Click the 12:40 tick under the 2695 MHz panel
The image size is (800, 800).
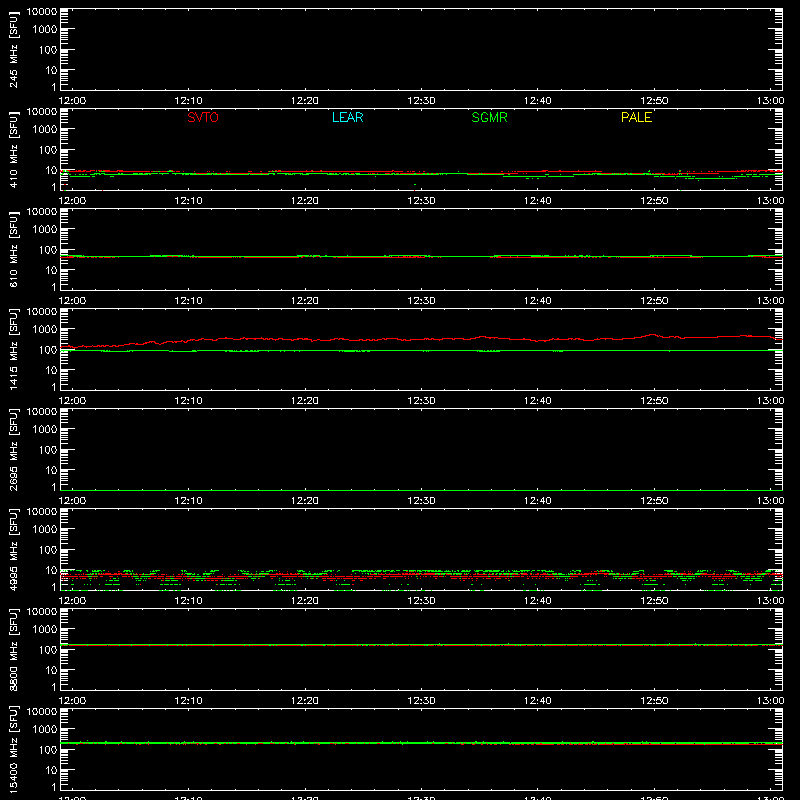[538, 501]
